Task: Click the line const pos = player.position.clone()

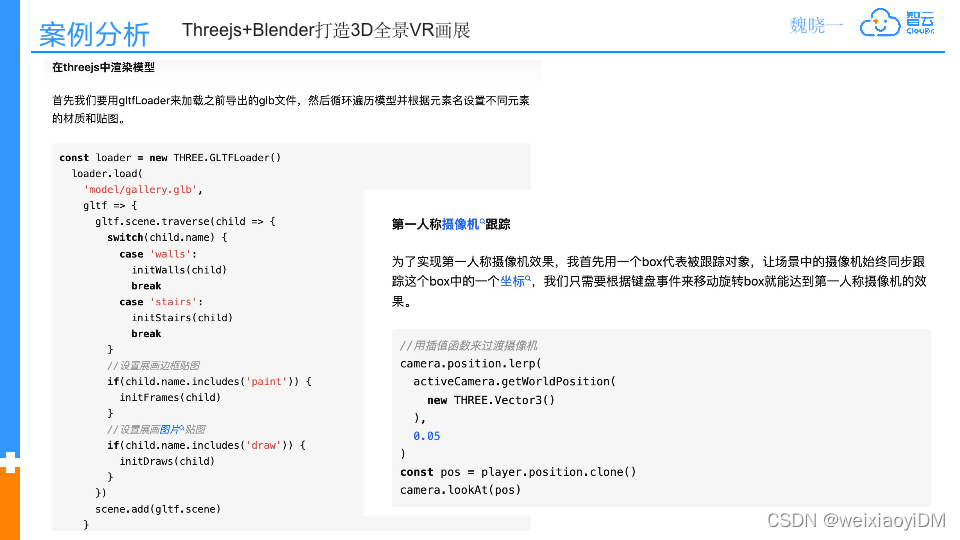Action: tap(518, 471)
